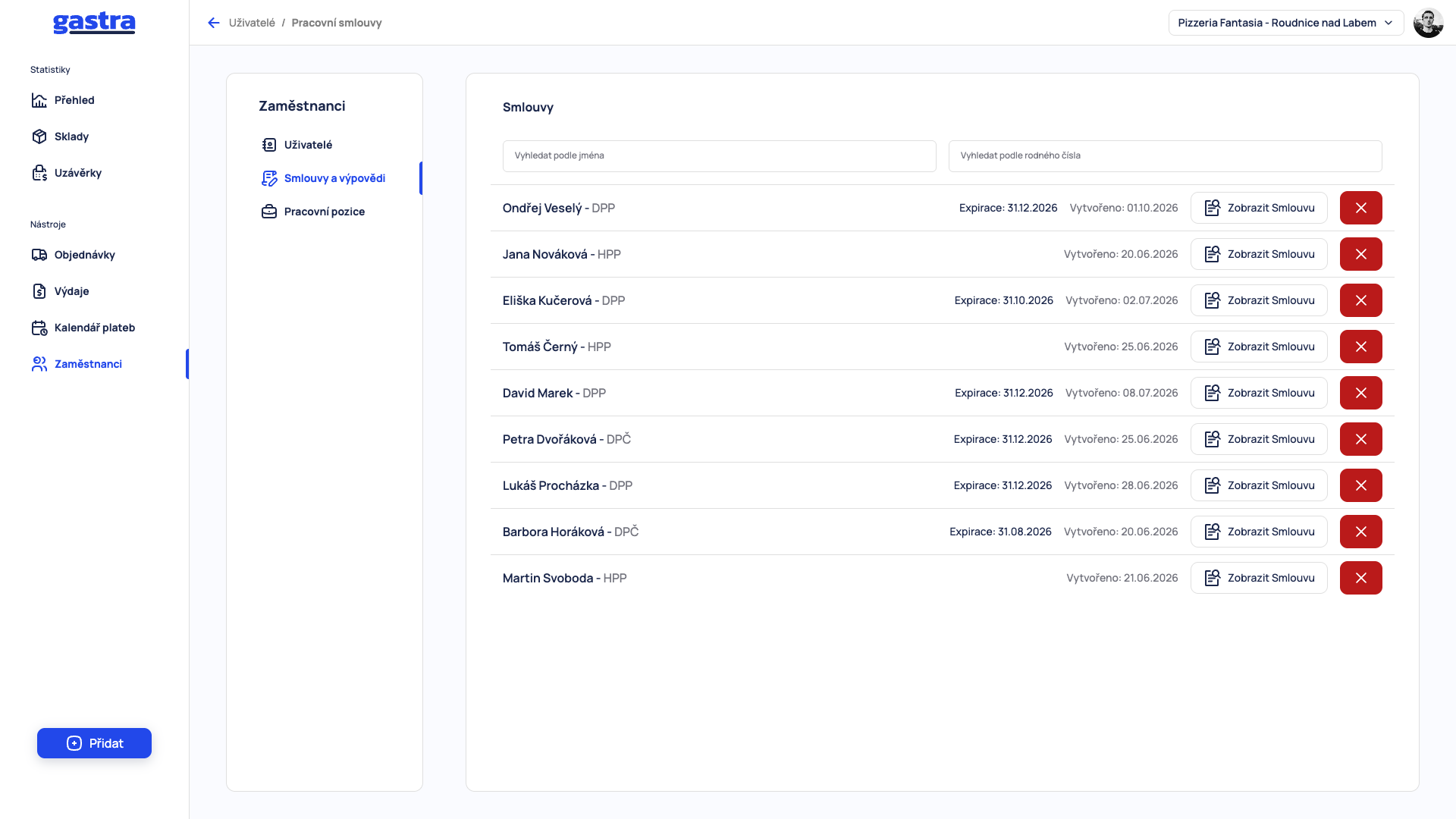The width and height of the screenshot is (1456, 819).
Task: Remove Martin Svoboda's contract
Action: coord(1360,578)
